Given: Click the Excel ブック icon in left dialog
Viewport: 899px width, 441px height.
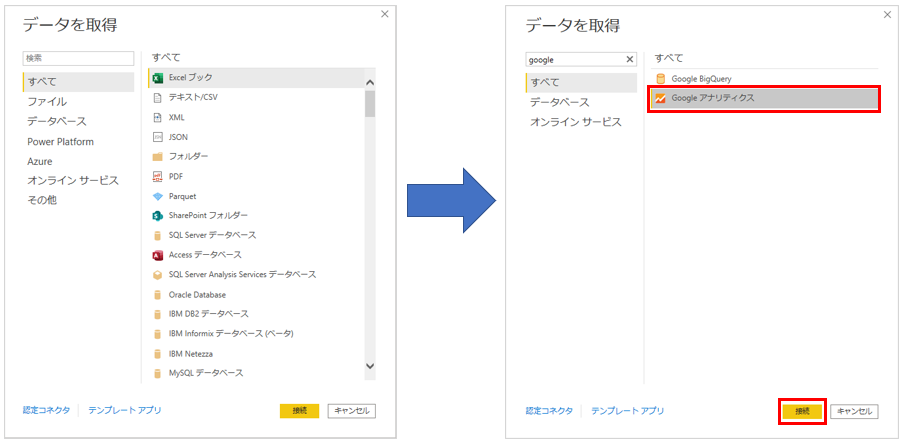Looking at the screenshot, I should pos(158,77).
